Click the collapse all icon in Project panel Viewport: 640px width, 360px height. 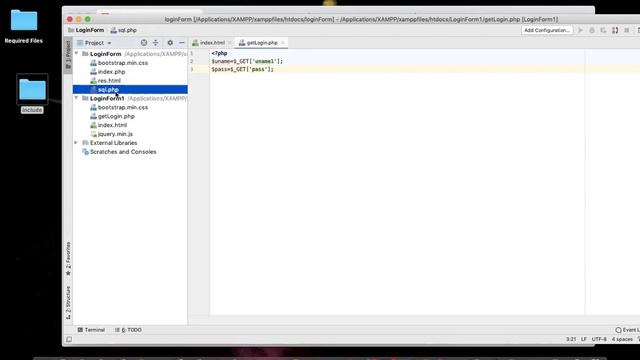click(x=156, y=43)
